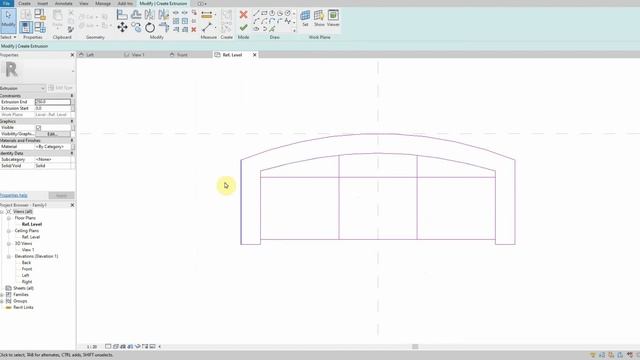Open the File menu
The image size is (640, 360).
[7, 3]
